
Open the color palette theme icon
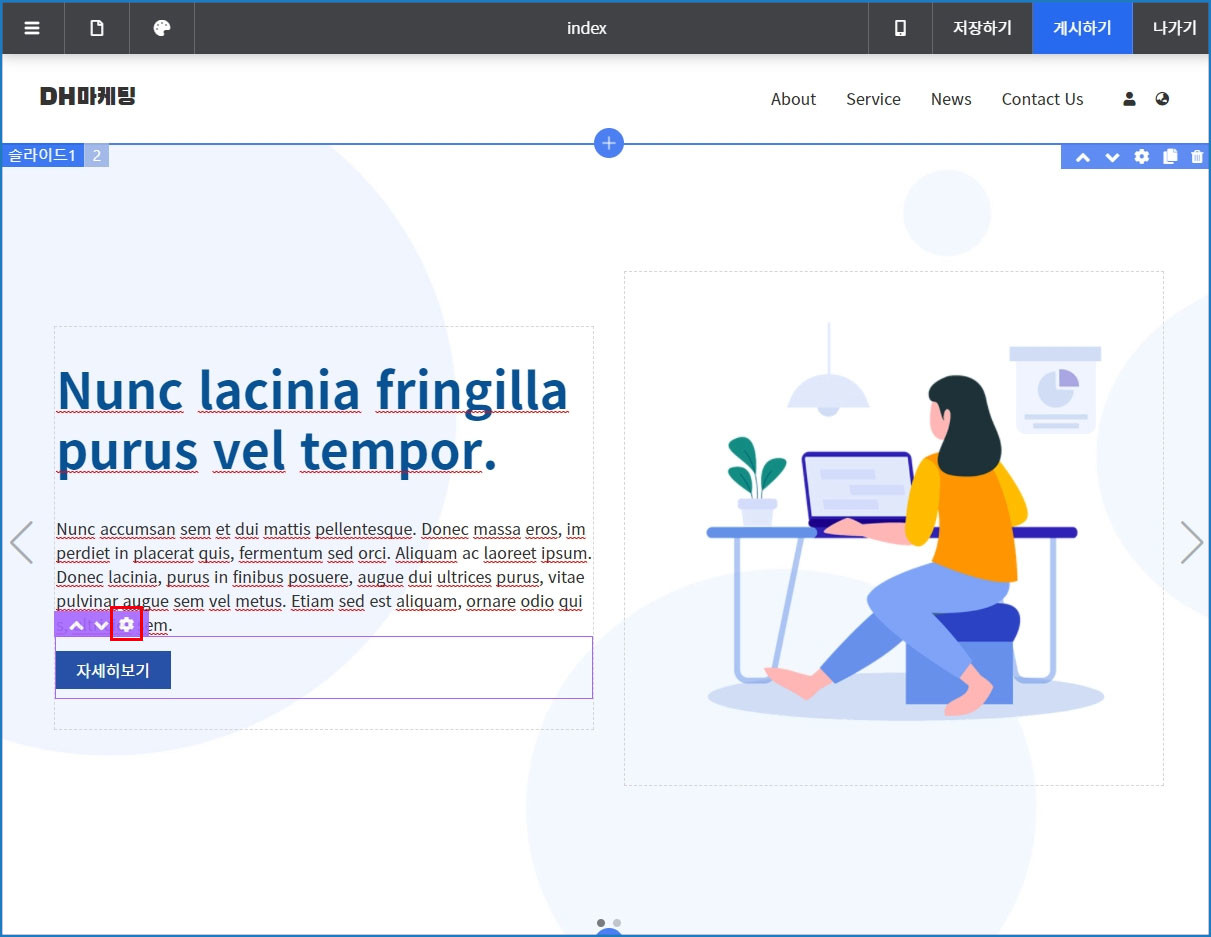coord(162,28)
